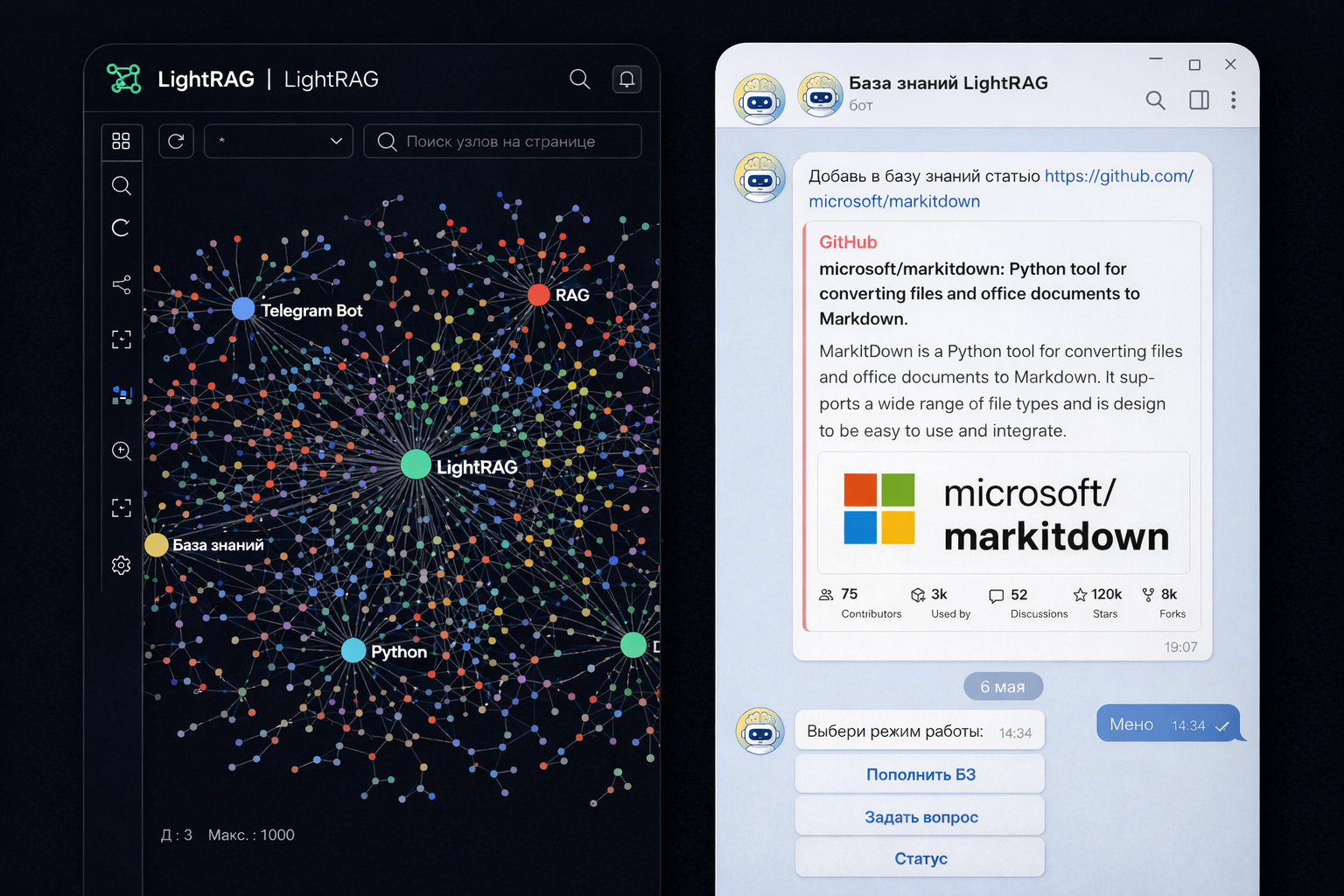This screenshot has height=896, width=1344.
Task: Click the preview title microsoft/markitdown text
Action: [x=979, y=293]
